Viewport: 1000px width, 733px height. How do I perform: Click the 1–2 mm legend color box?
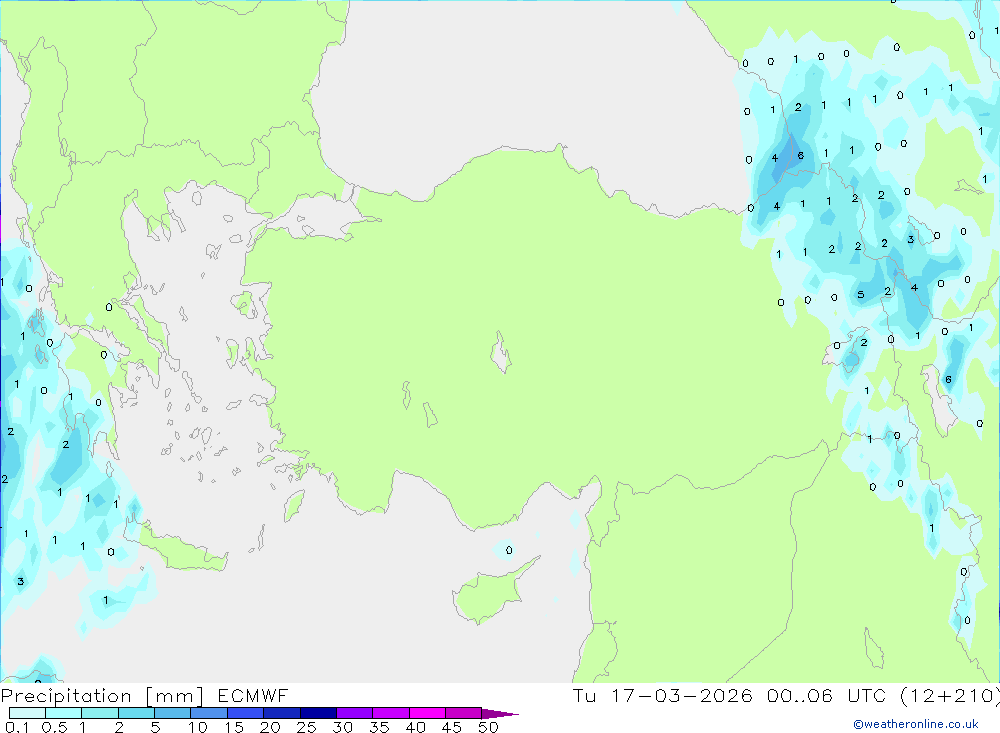(100, 713)
